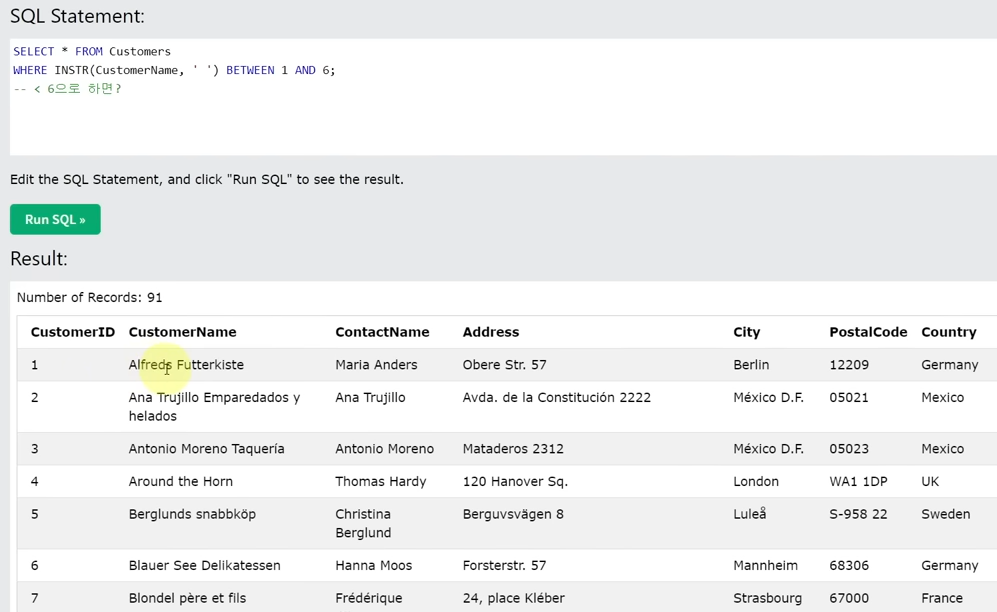Click the Strasbourg city cell
Screen dimensions: 997x612
[767, 598]
